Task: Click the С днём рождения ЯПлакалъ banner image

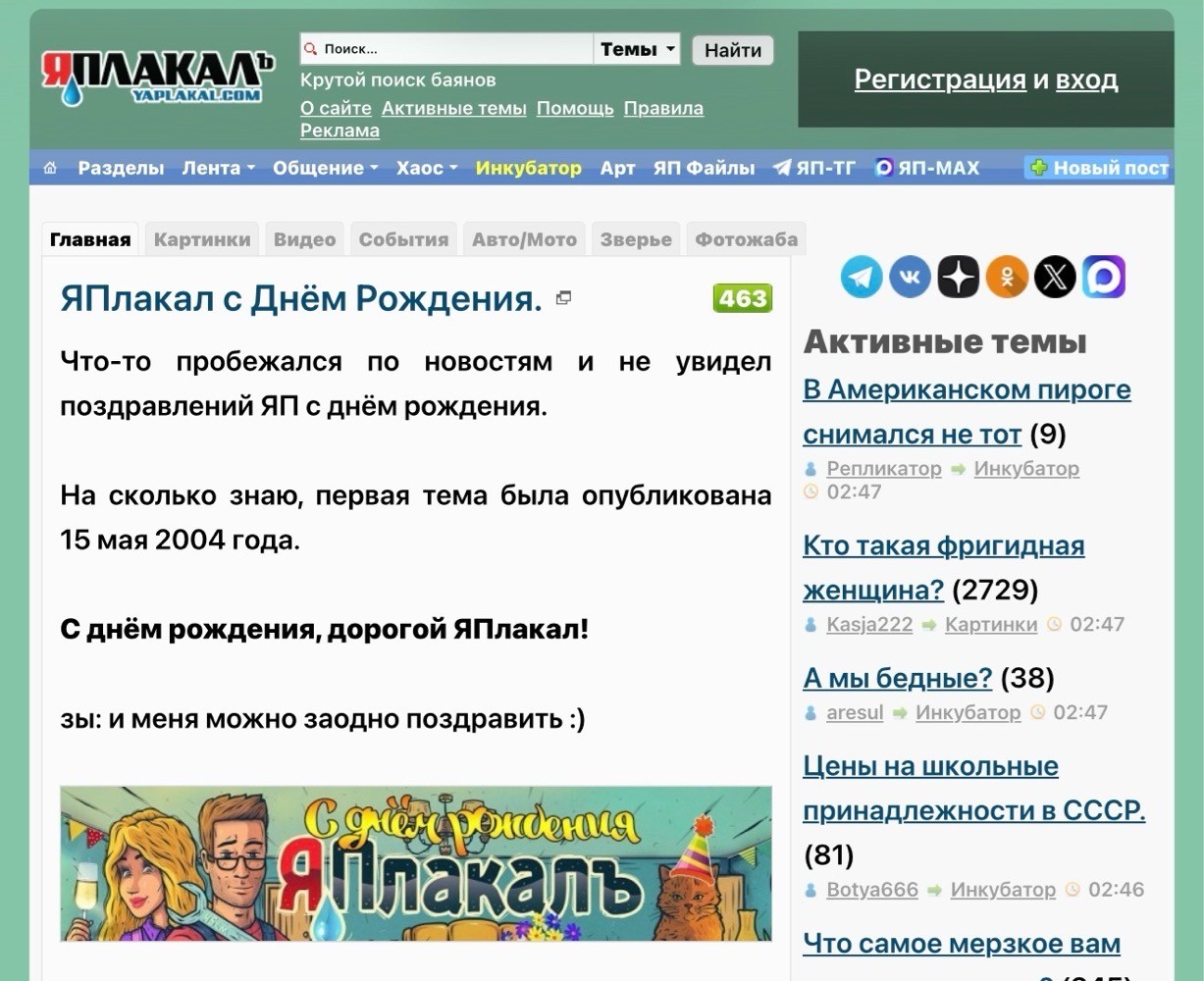Action: [416, 863]
